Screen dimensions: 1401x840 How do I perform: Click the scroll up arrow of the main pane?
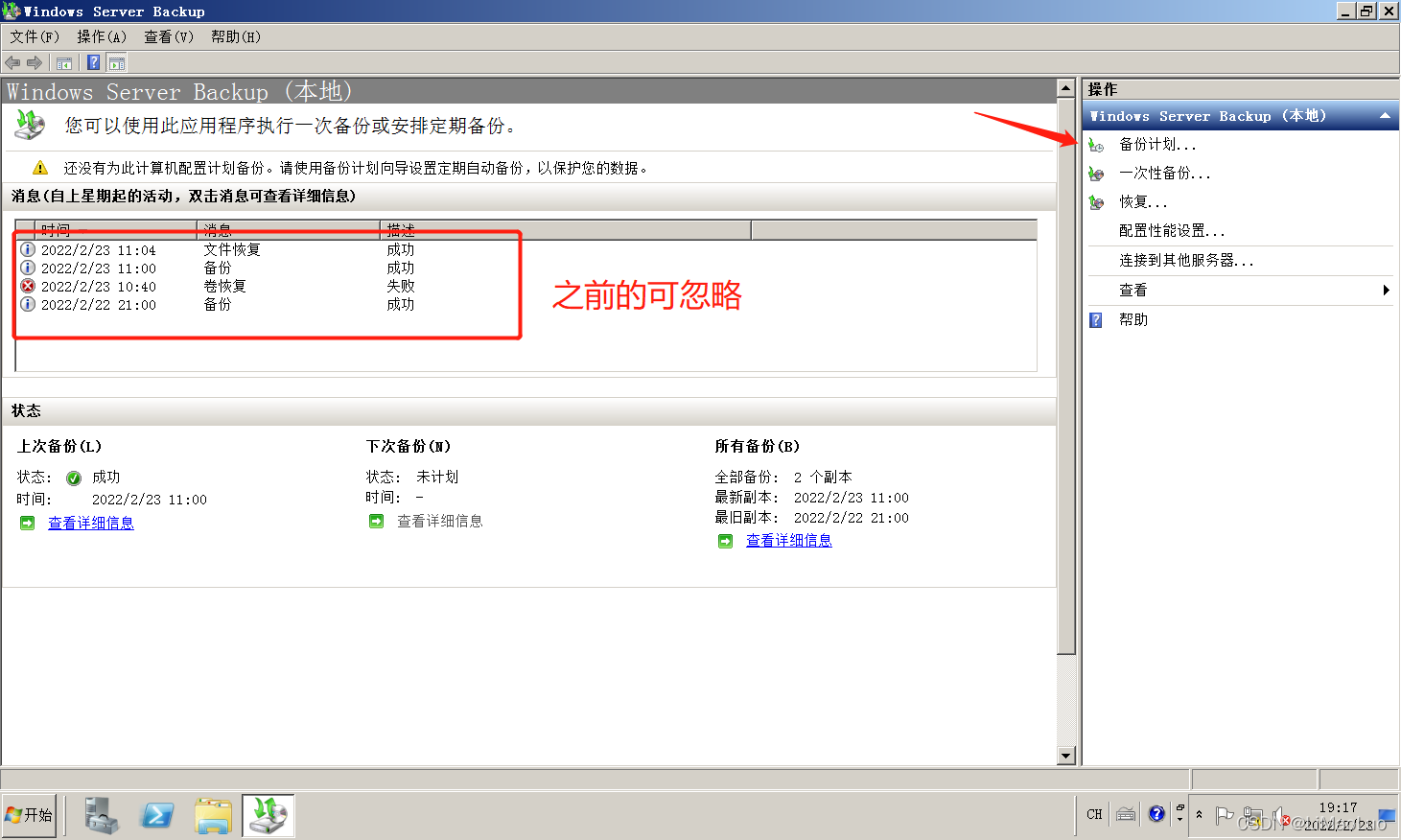tap(1065, 87)
